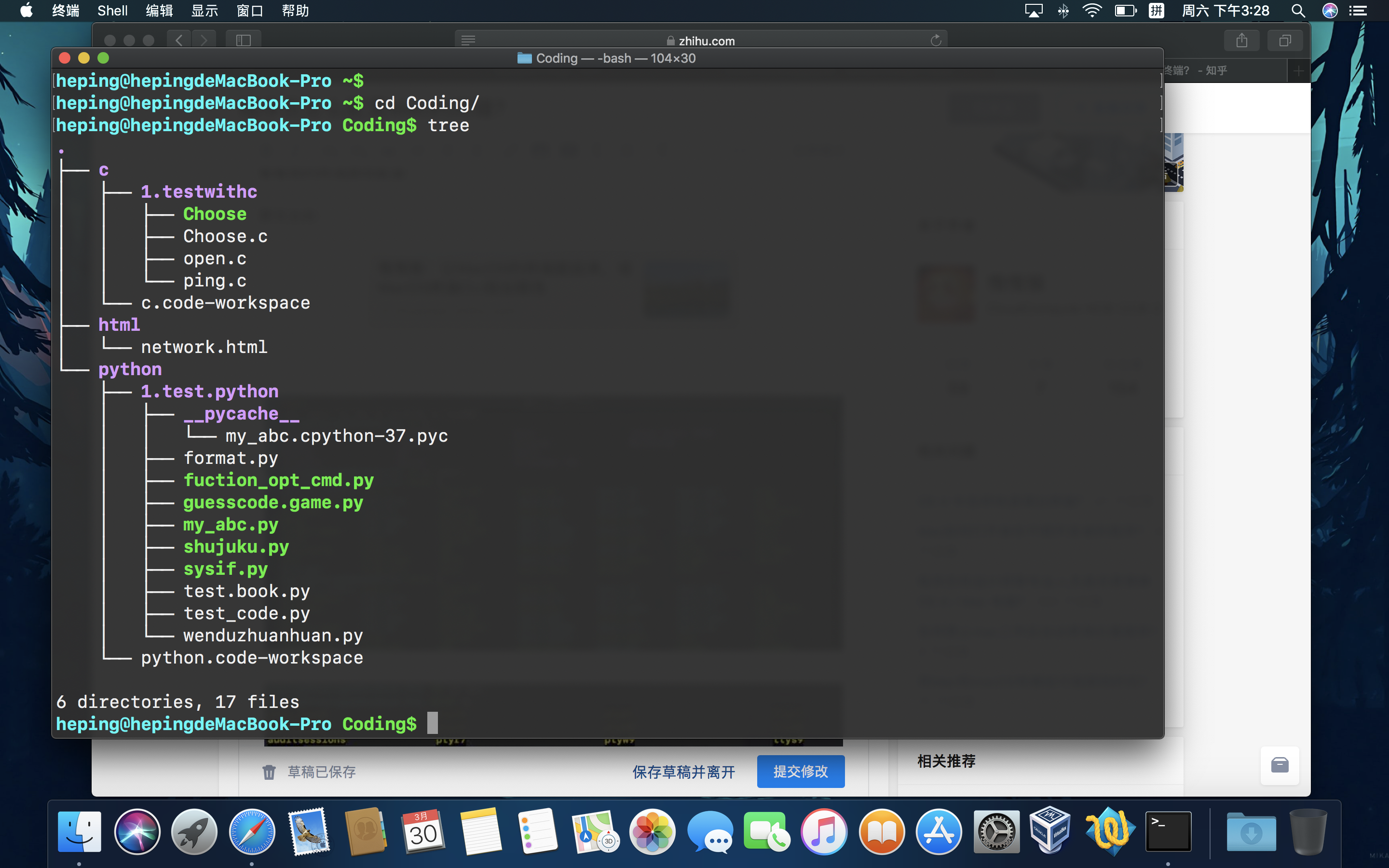This screenshot has width=1389, height=868.
Task: Open System Preferences gear in Dock
Action: pos(996,831)
